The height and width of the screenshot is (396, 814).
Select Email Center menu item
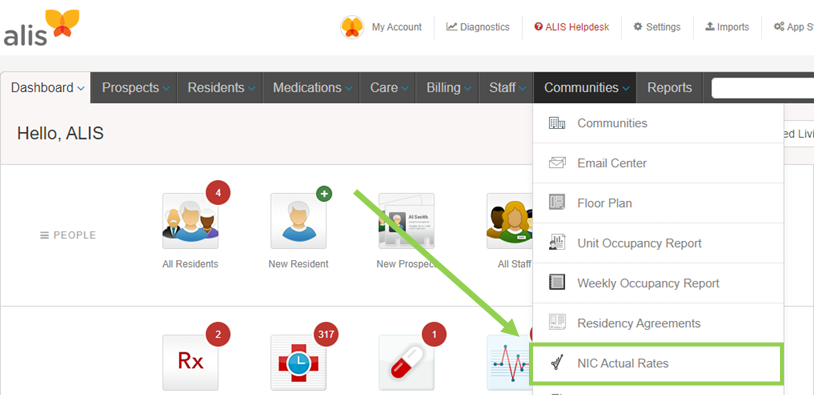pos(658,163)
